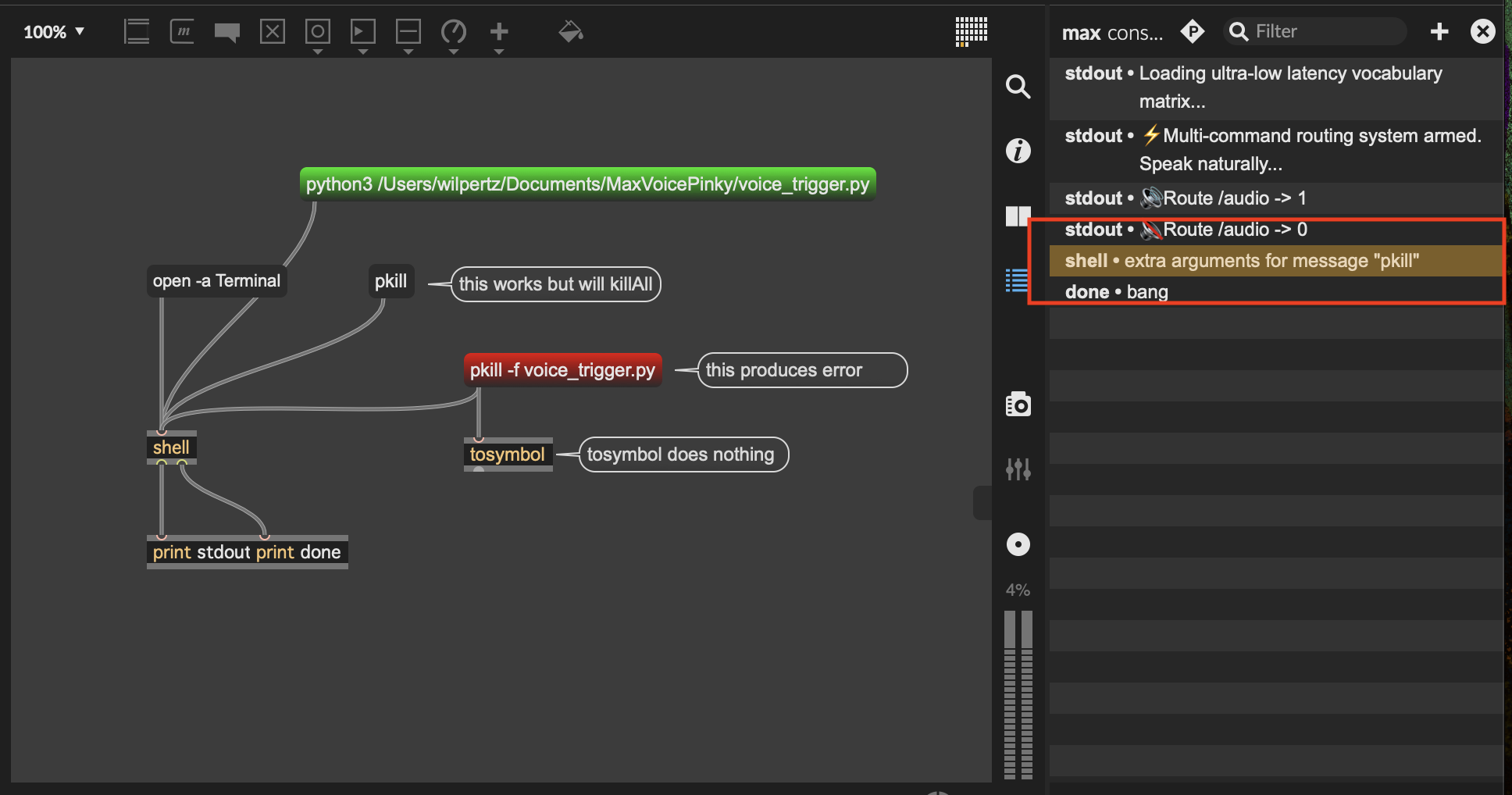Add a comment from toolbar
The height and width of the screenshot is (795, 1512).
tap(227, 32)
